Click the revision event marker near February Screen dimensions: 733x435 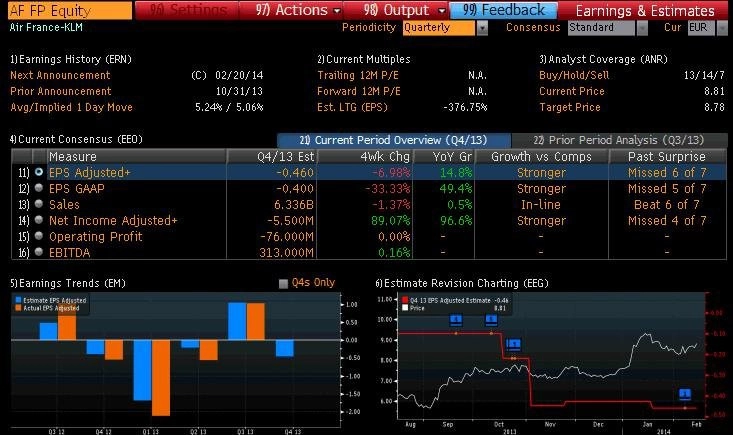pos(685,394)
